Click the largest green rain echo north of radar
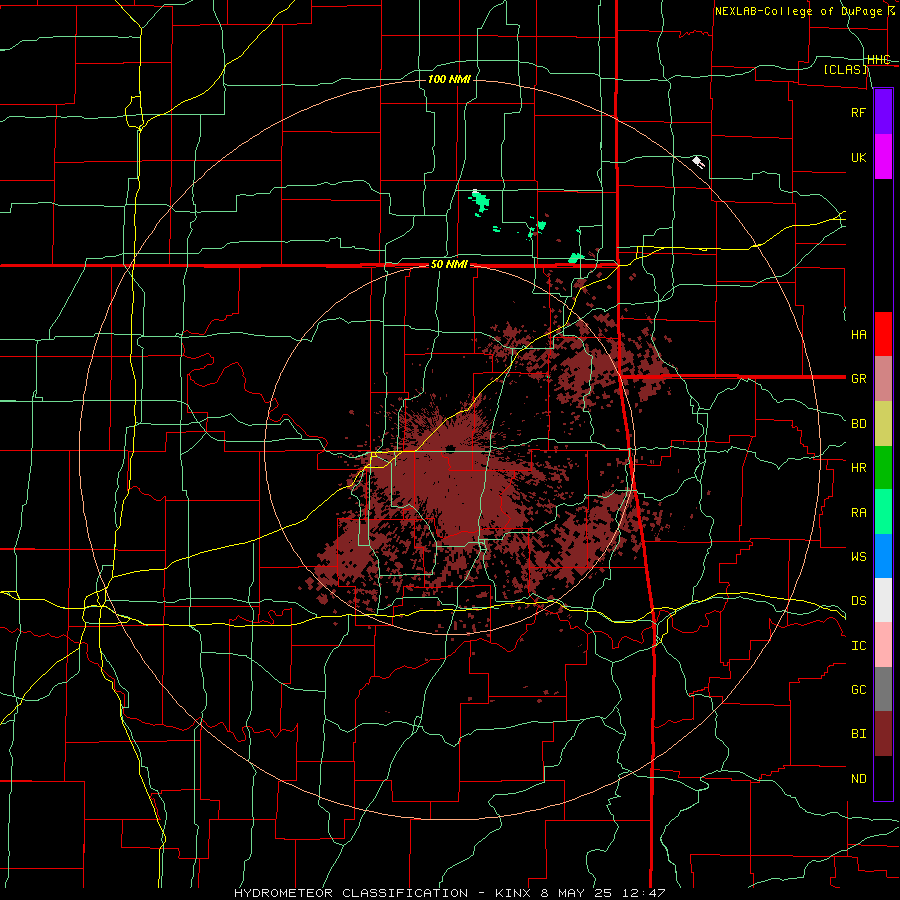Image resolution: width=900 pixels, height=900 pixels. click(480, 201)
